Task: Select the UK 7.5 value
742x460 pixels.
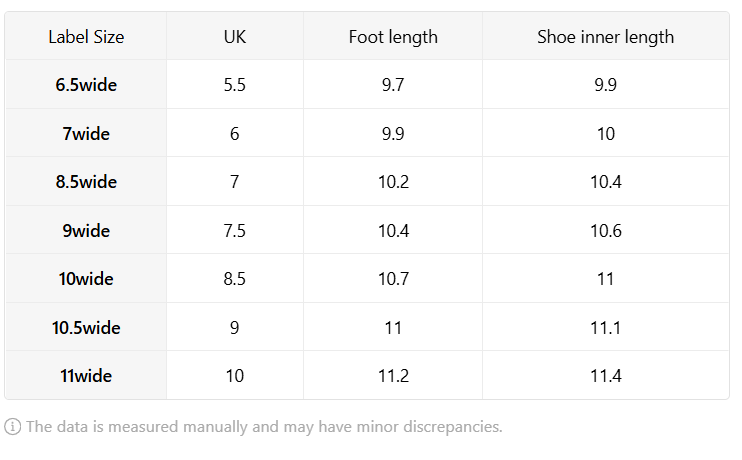Action: pos(235,230)
